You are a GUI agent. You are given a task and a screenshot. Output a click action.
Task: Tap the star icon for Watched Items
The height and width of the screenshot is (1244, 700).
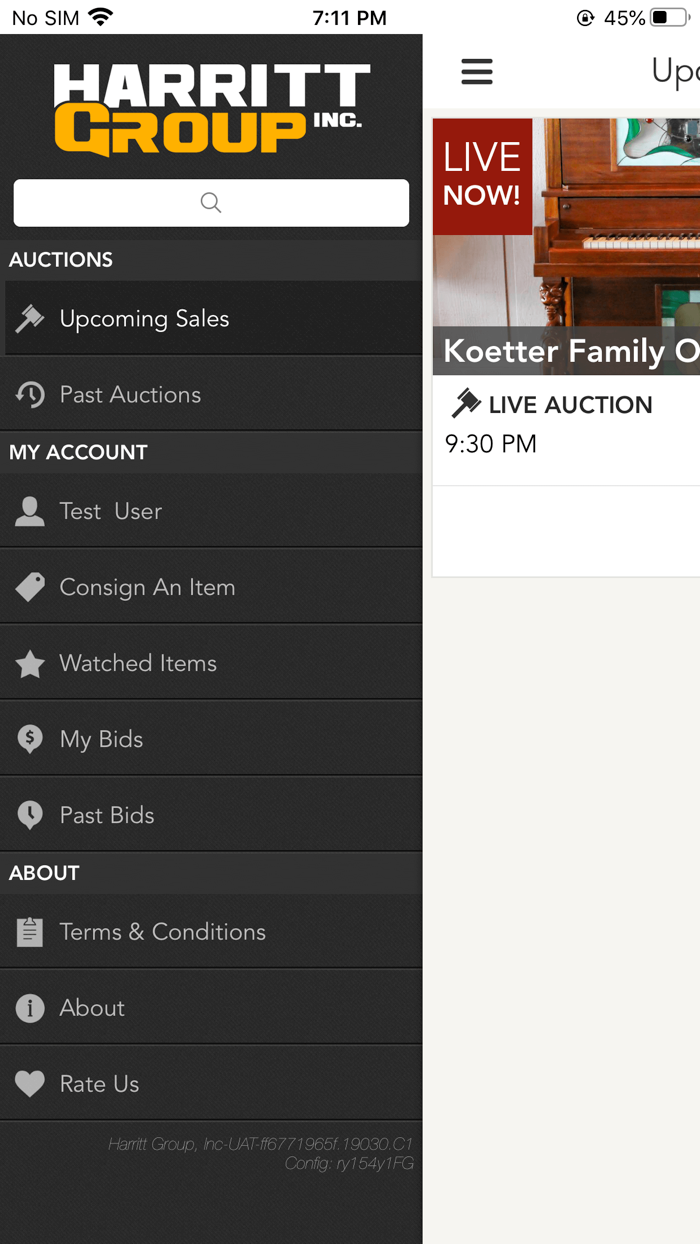point(30,663)
